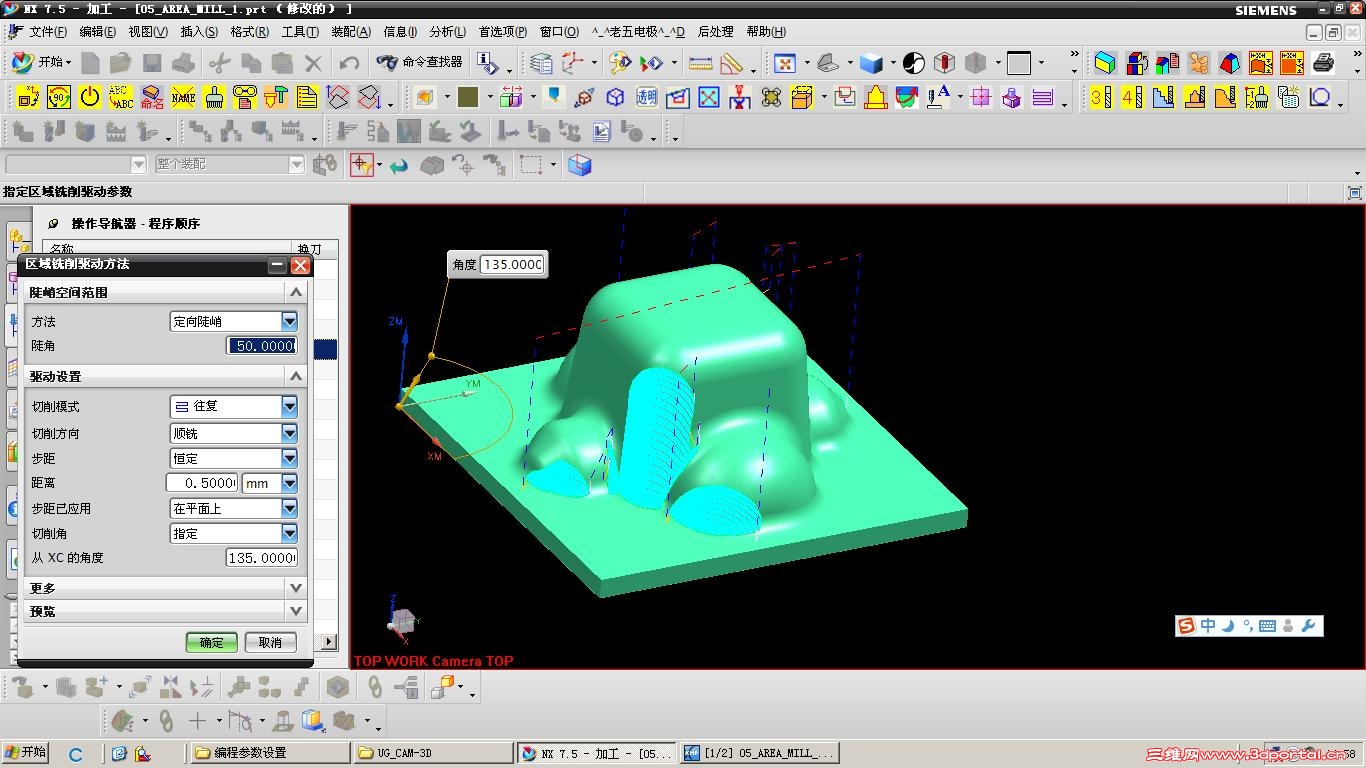Click the yellow document list icon

(307, 97)
